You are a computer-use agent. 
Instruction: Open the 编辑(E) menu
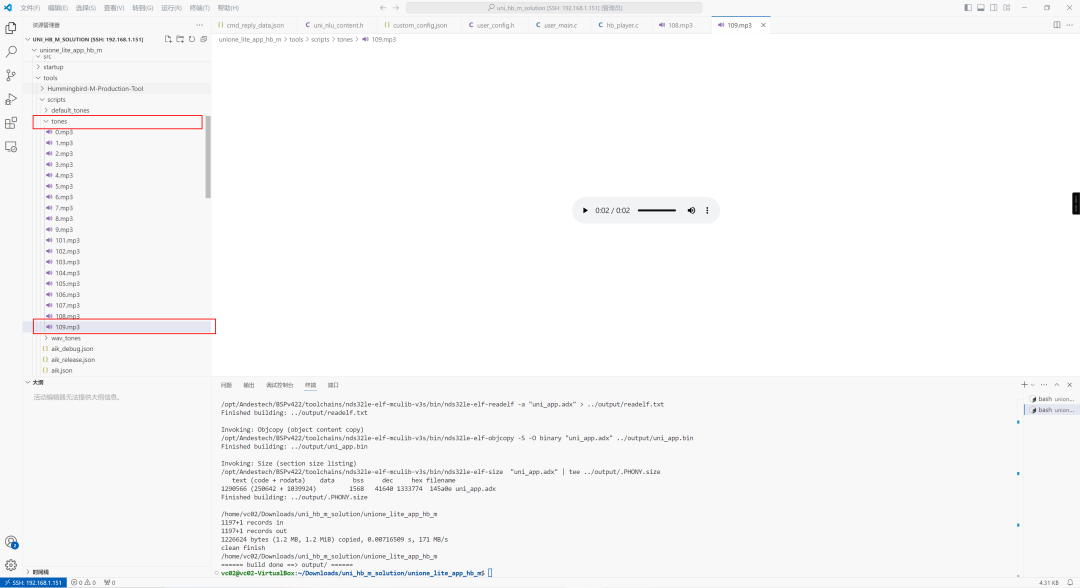pyautogui.click(x=58, y=8)
